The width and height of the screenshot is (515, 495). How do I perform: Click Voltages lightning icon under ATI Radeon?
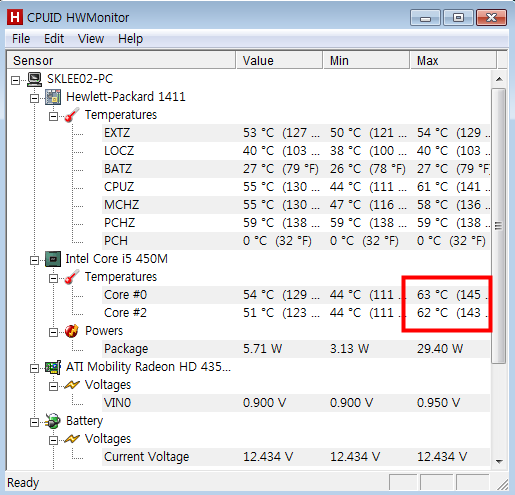click(72, 385)
